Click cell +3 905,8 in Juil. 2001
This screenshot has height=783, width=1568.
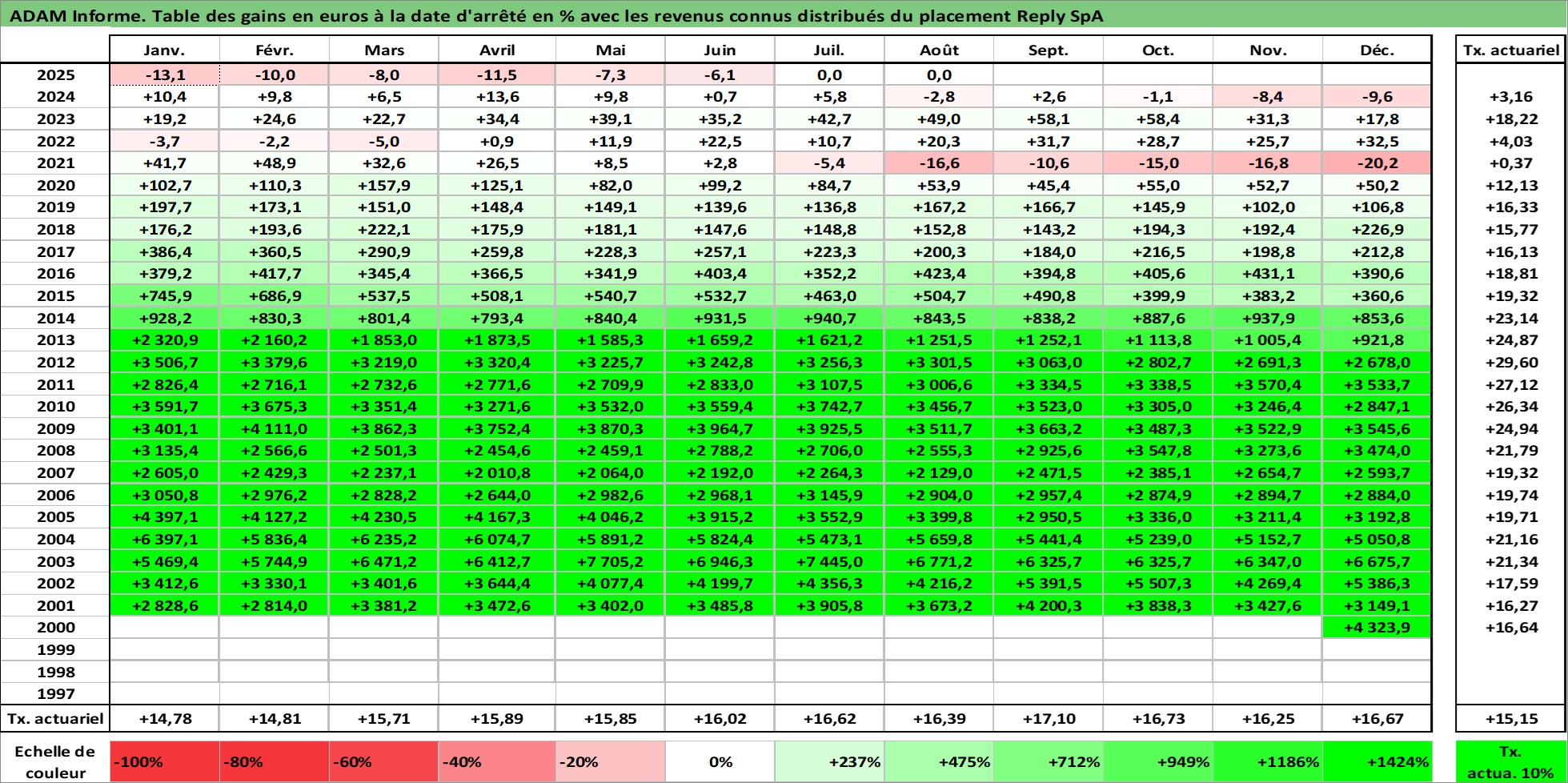point(829,606)
